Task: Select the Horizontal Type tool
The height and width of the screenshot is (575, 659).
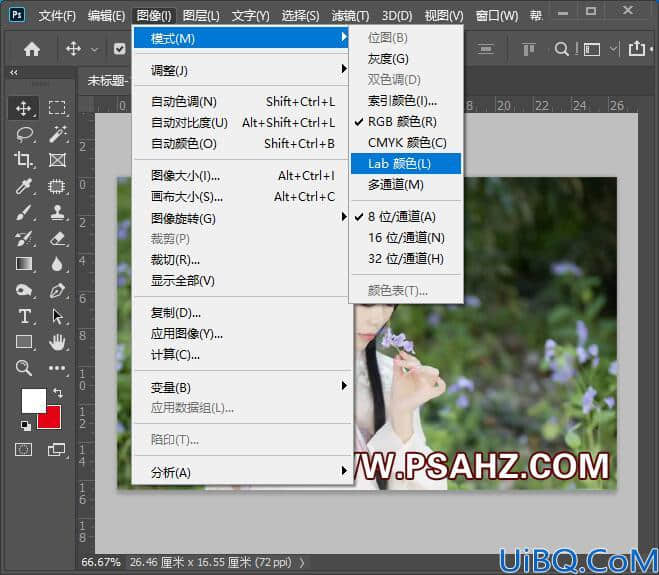Action: point(24,316)
